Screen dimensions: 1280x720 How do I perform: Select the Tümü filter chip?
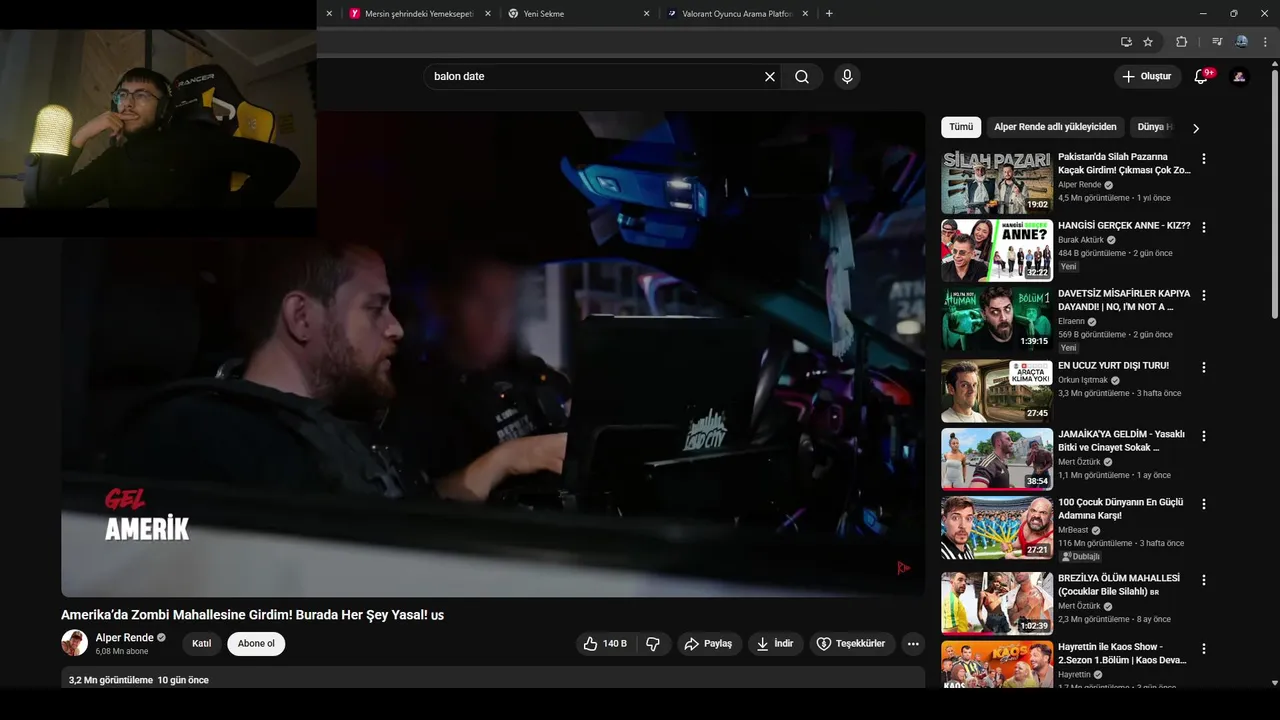(961, 127)
